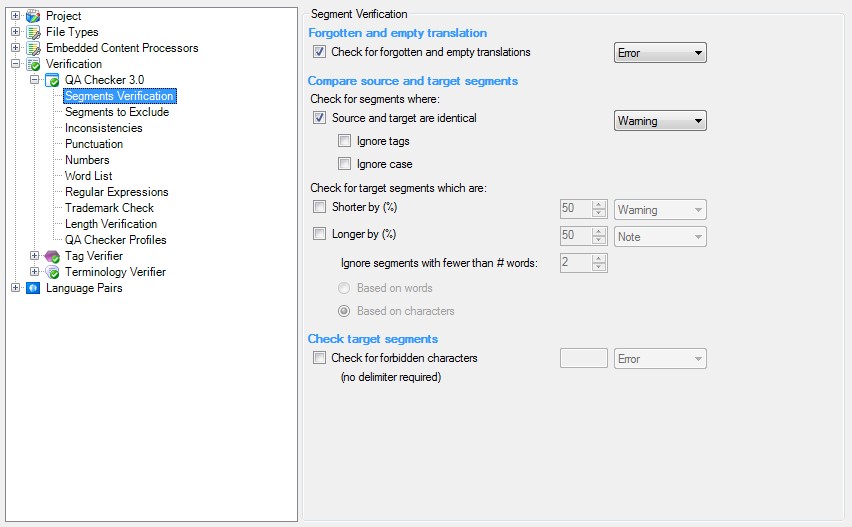Image resolution: width=852 pixels, height=527 pixels.
Task: Select Segments to Exclude in tree
Action: pyautogui.click(x=117, y=112)
